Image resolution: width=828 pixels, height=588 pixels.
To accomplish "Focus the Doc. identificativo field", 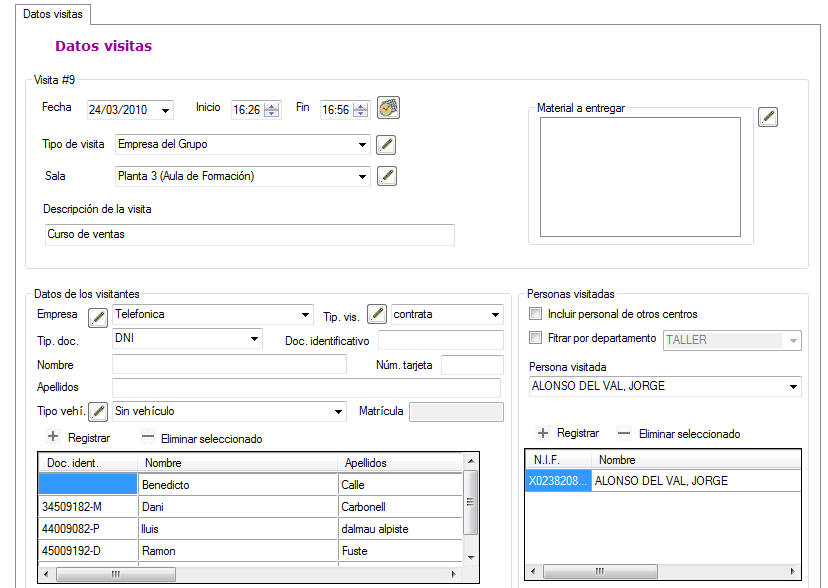I will pos(440,340).
